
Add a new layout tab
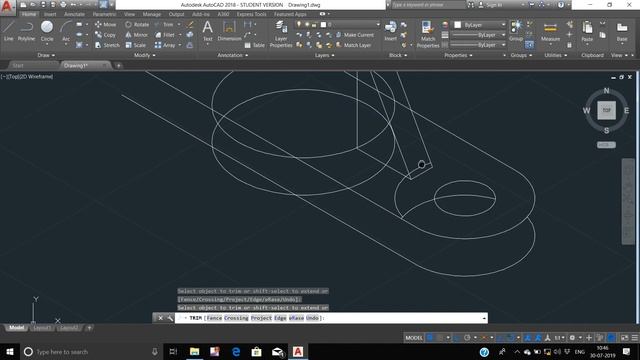(x=89, y=328)
